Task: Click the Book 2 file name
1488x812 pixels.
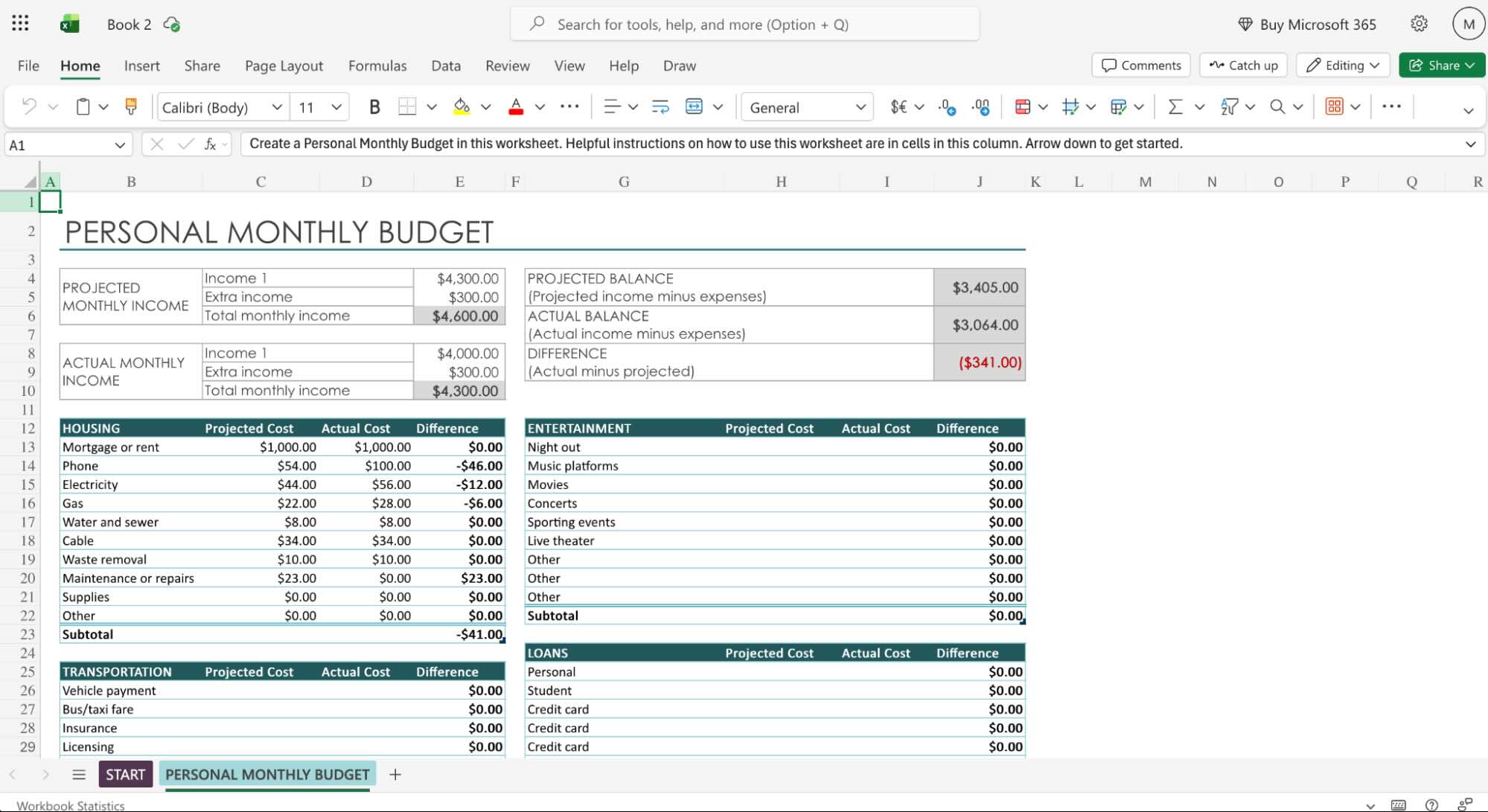Action: coord(129,25)
